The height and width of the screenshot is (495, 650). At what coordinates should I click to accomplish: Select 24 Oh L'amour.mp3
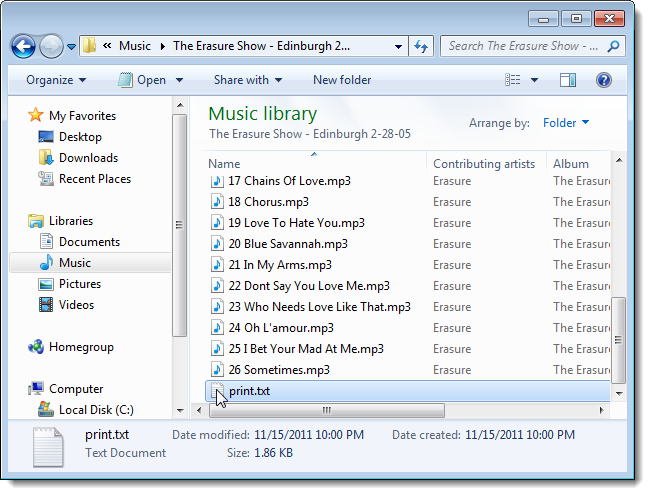281,328
